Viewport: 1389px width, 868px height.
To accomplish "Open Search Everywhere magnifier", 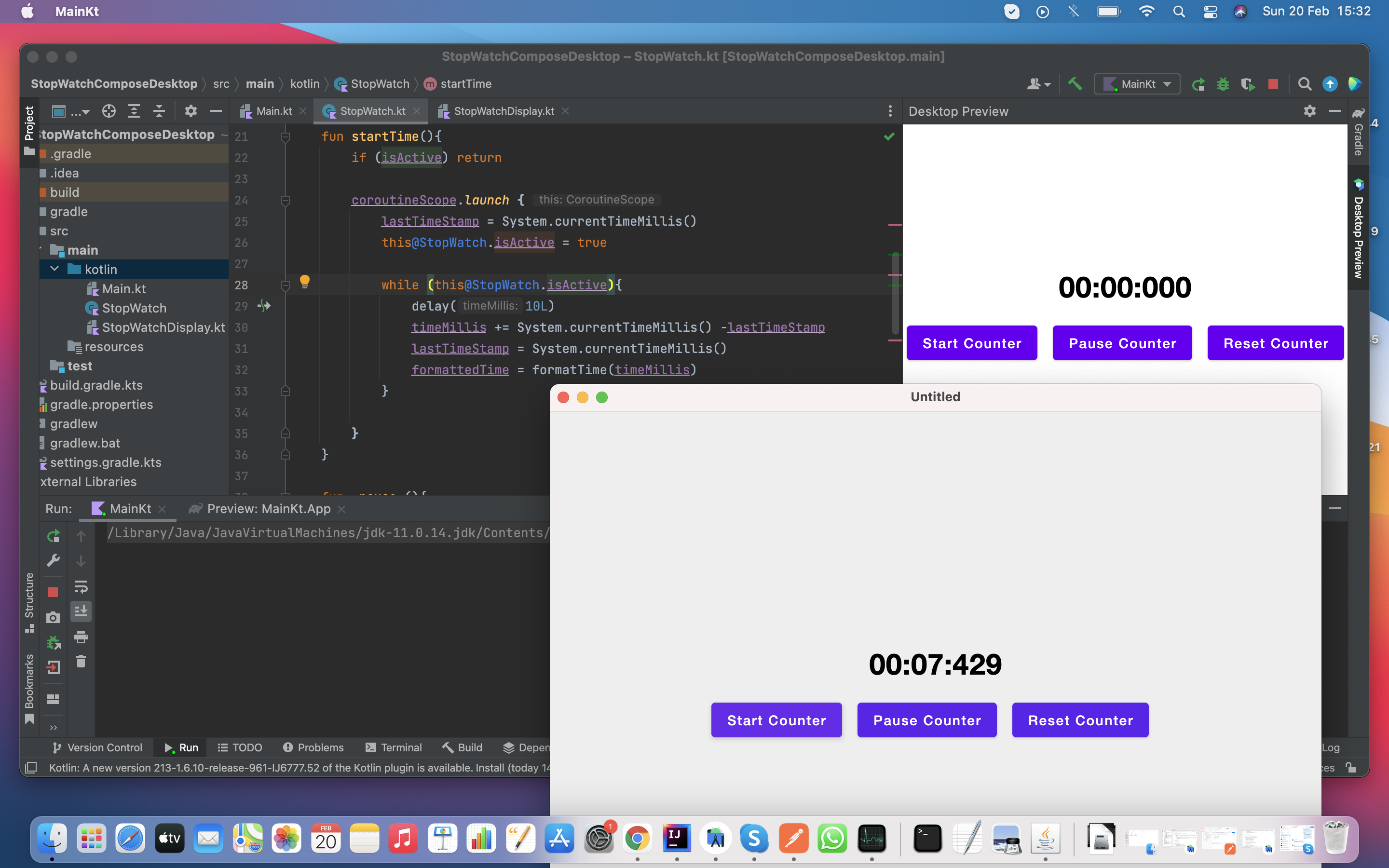I will point(1304,84).
